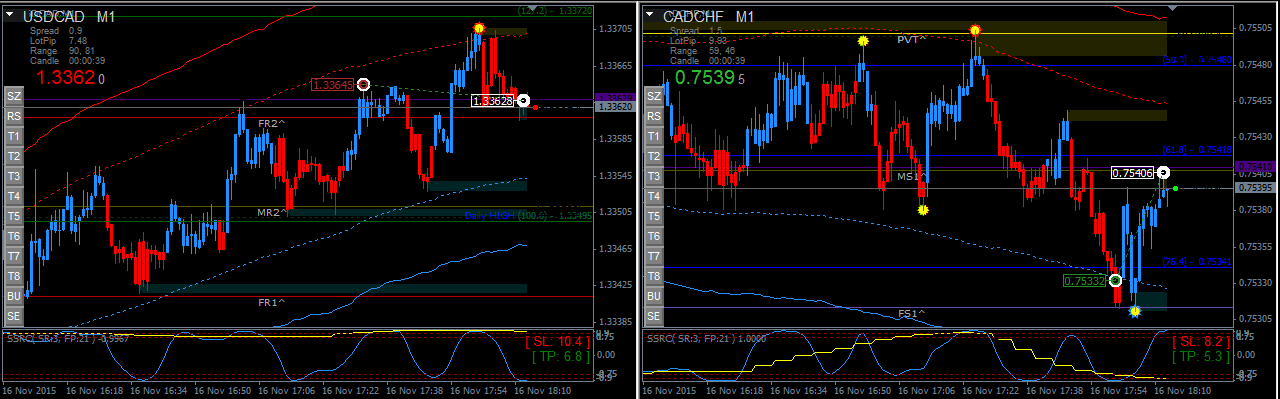Select the 0.75332 price label on CADCHF
The width and height of the screenshot is (1280, 399).
[x=1084, y=281]
